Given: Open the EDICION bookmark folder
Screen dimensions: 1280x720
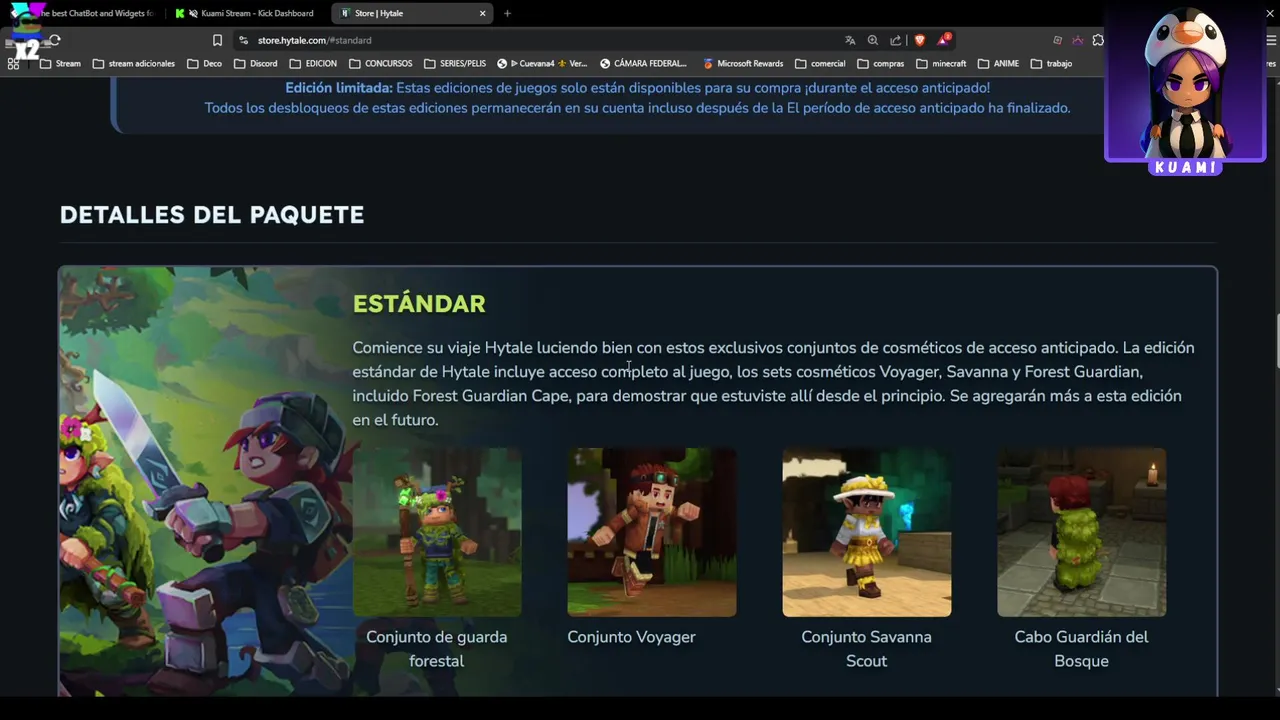Looking at the screenshot, I should pyautogui.click(x=313, y=63).
